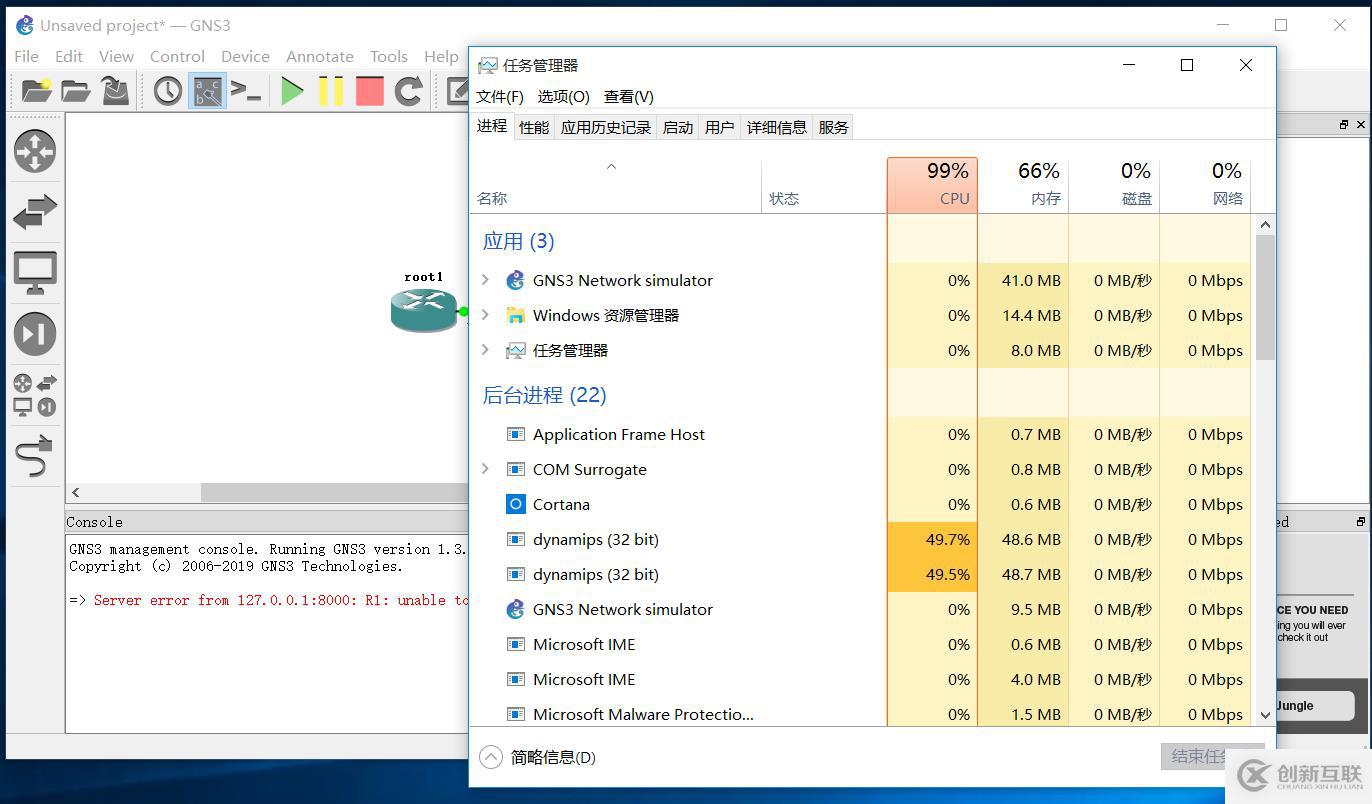
Task: Select background GNS3 Network simulator using 9.5 MB
Action: click(861, 609)
